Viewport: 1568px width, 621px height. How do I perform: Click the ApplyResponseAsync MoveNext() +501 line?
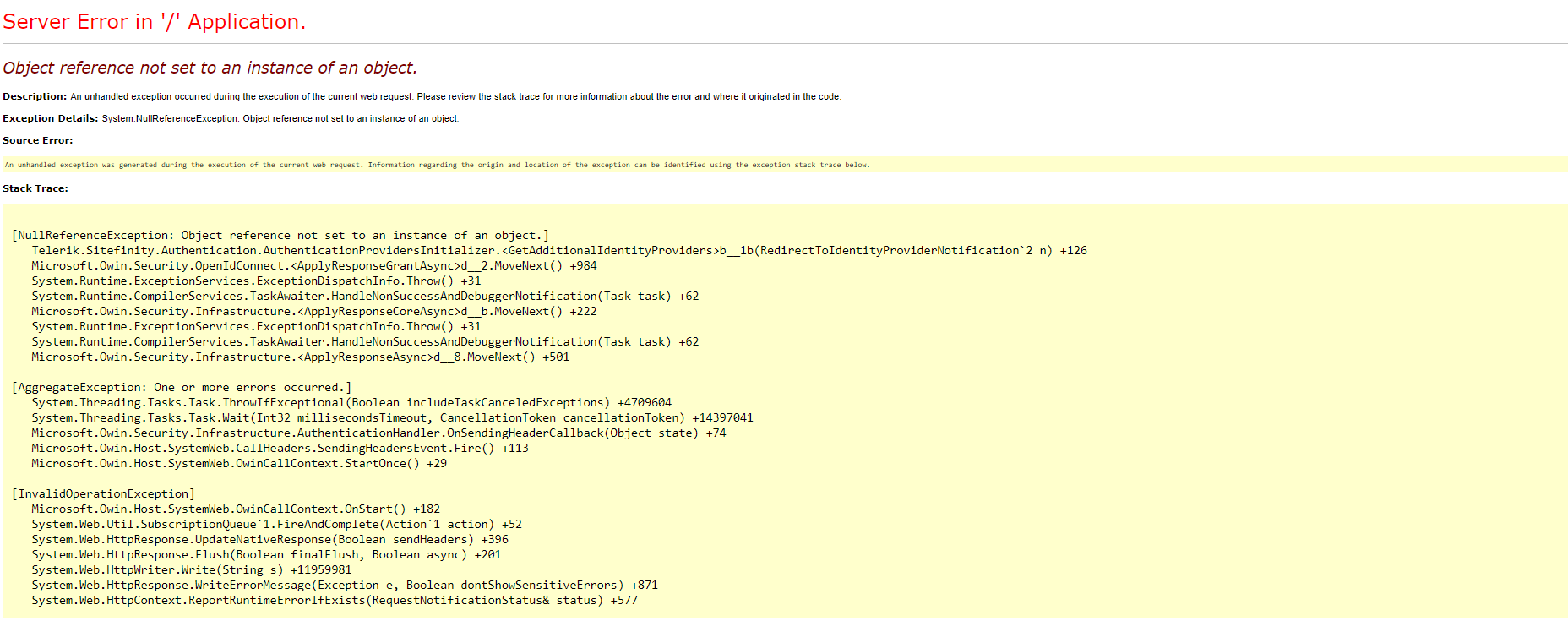[301, 357]
